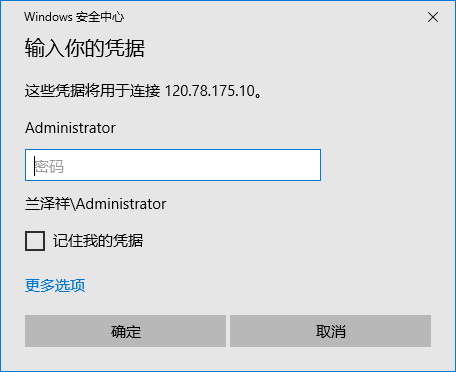Click the 兰泽祥 domain name portion
This screenshot has height=372, width=456.
point(47,204)
